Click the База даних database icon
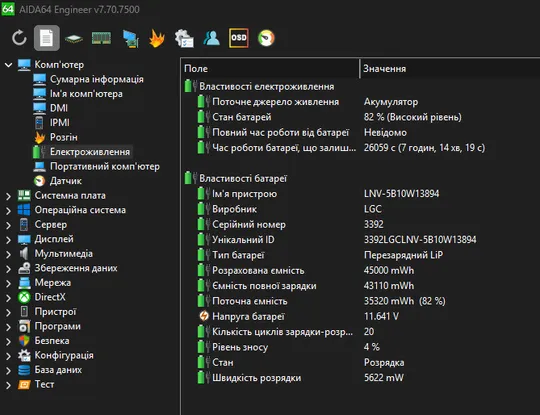The image size is (540, 415). [x=24, y=370]
